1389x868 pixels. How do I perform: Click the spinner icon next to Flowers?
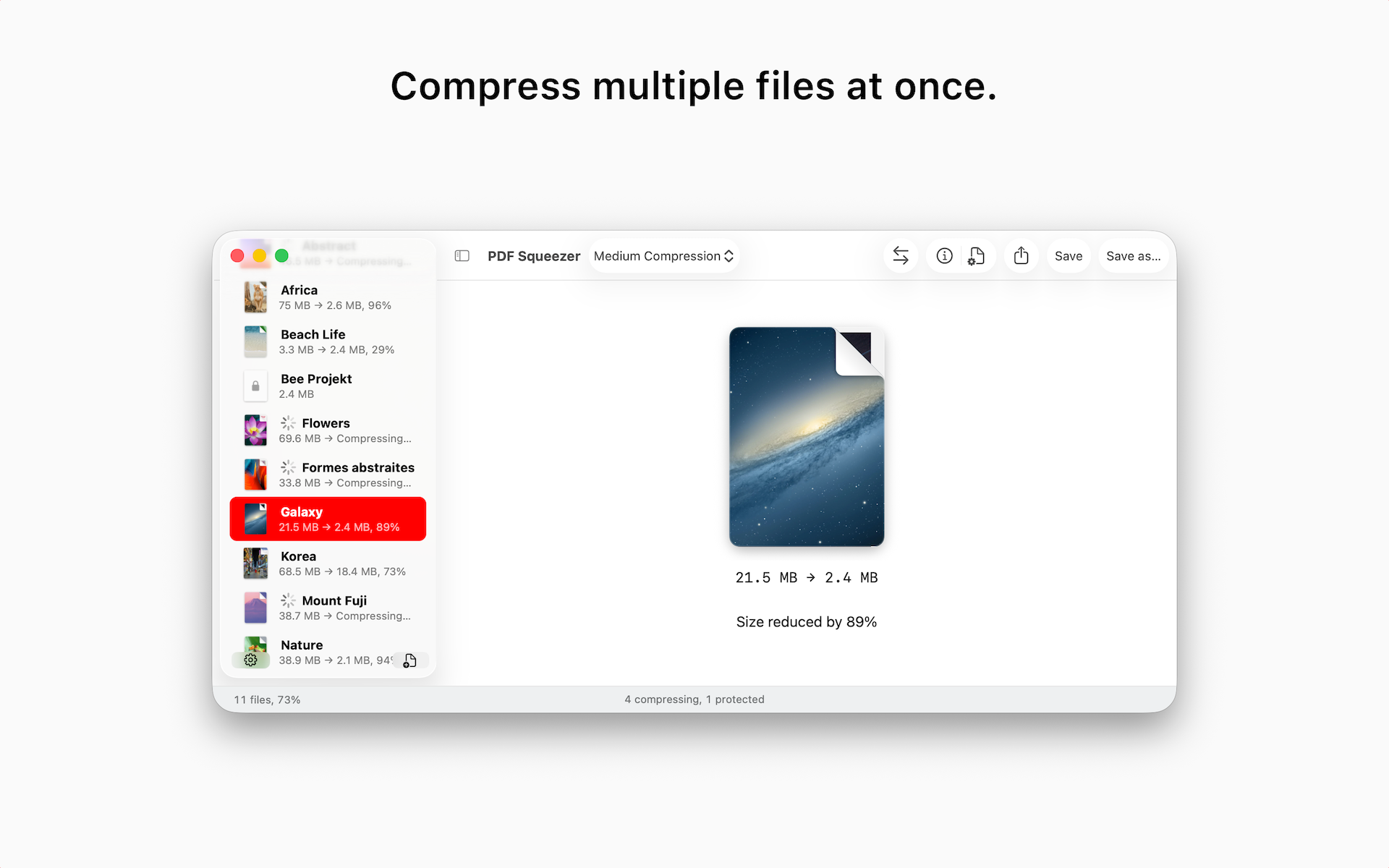click(x=288, y=423)
